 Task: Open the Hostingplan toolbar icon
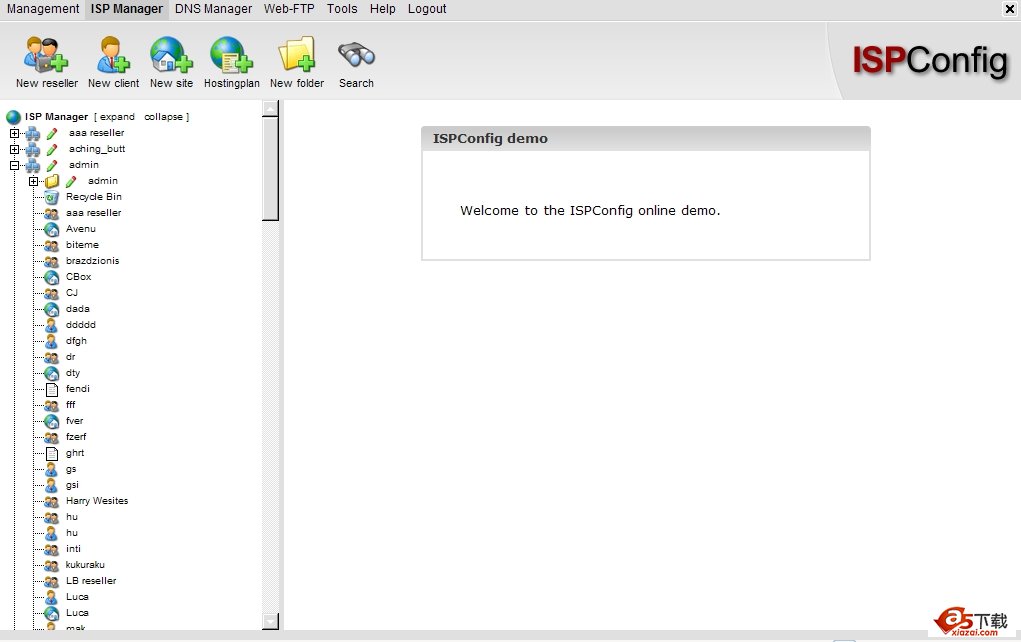click(231, 54)
